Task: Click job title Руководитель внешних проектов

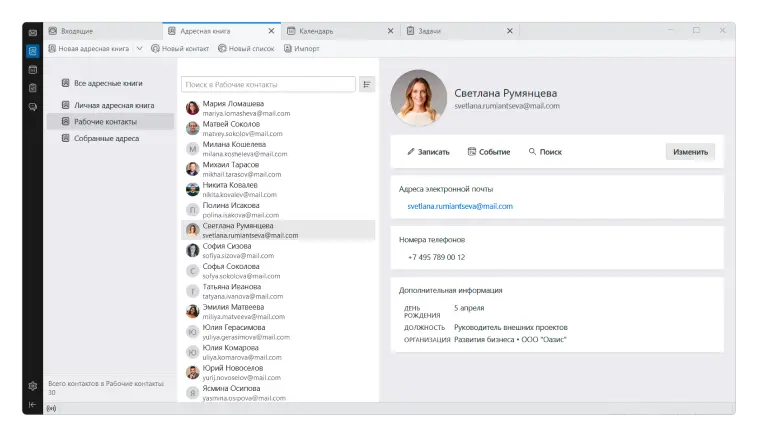Action: pyautogui.click(x=510, y=327)
